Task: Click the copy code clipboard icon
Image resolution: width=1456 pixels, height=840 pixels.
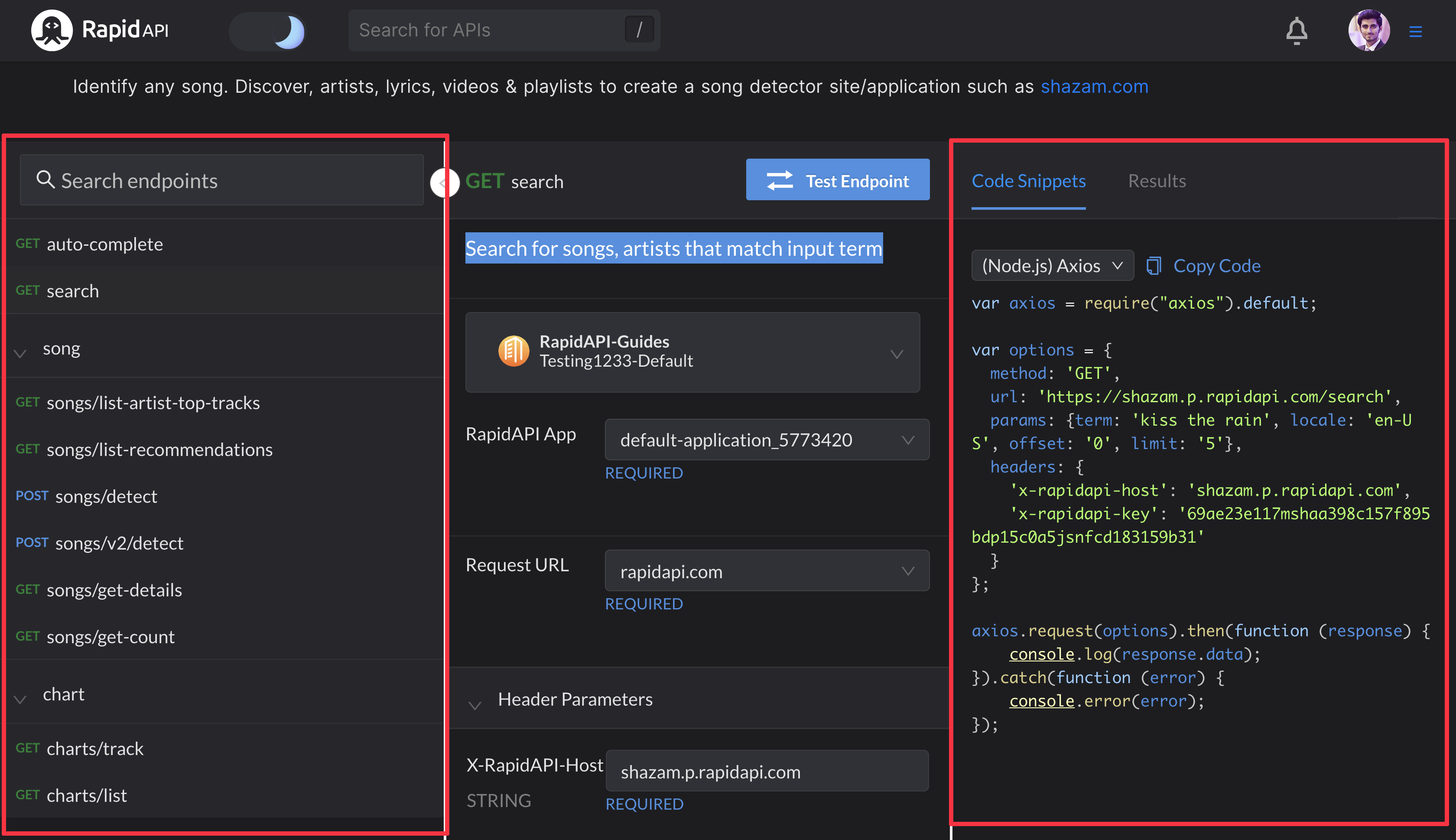Action: coord(1153,266)
